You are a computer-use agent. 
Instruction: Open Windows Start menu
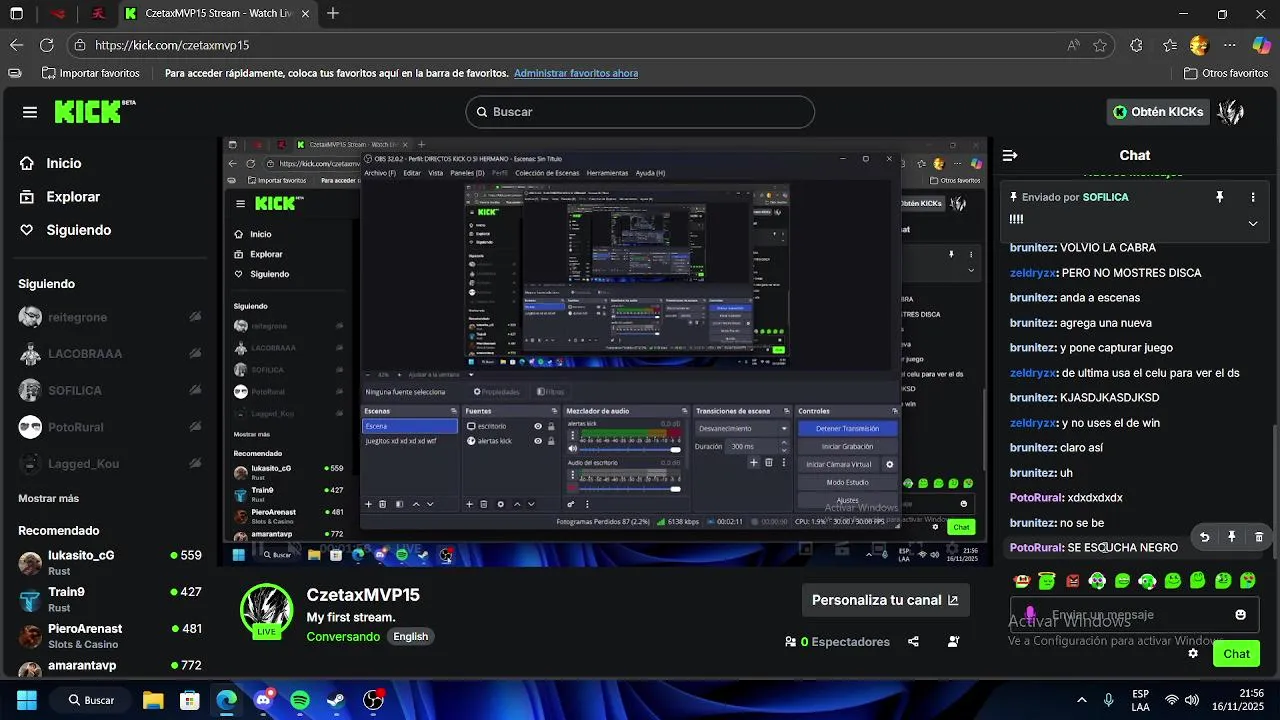[27, 700]
